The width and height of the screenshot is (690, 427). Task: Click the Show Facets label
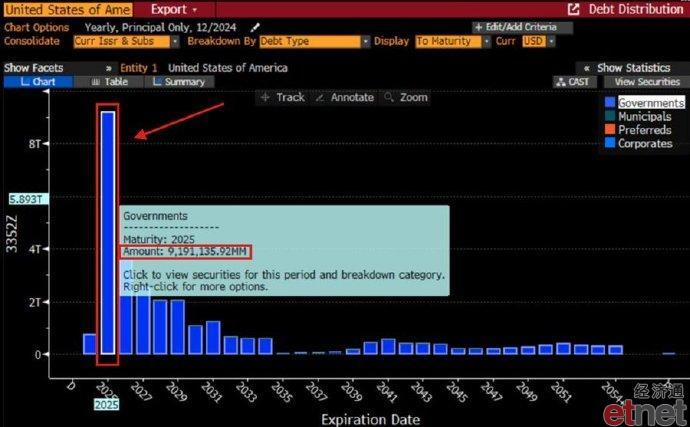[x=33, y=68]
